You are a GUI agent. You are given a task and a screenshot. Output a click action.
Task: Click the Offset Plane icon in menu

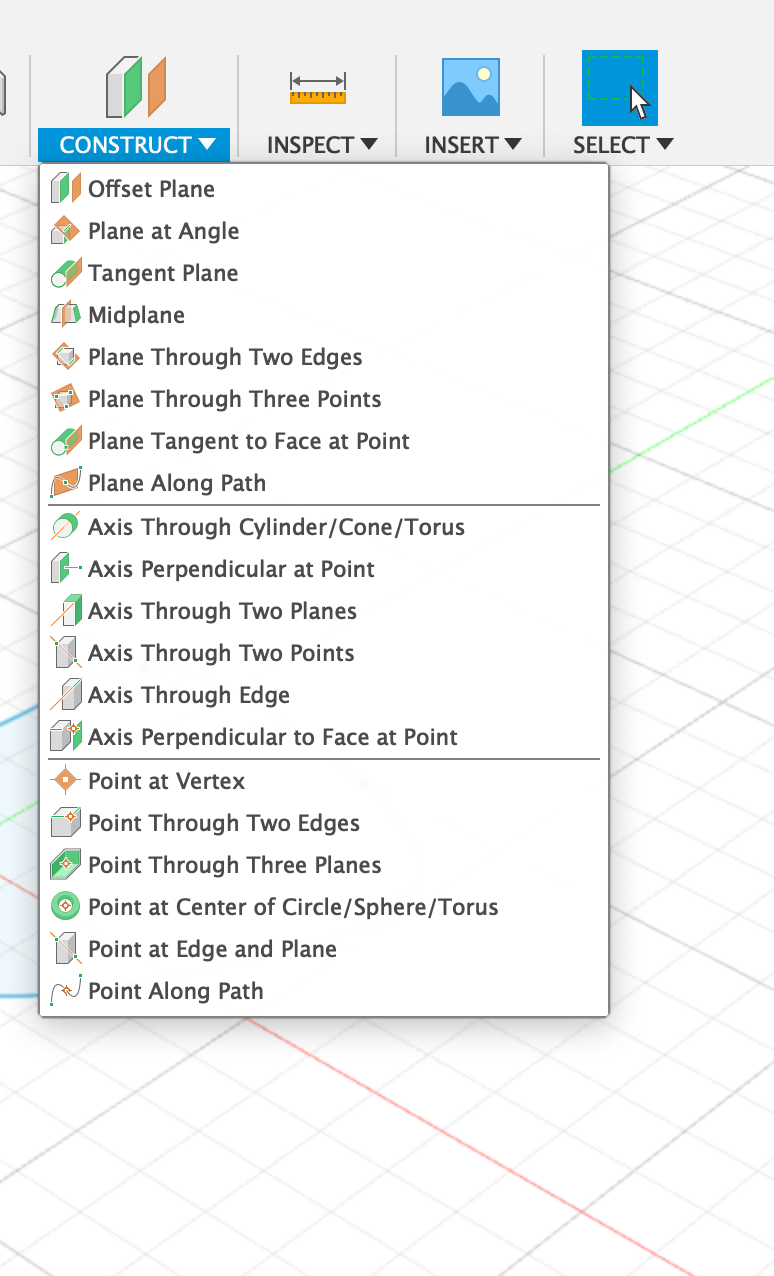coord(65,188)
